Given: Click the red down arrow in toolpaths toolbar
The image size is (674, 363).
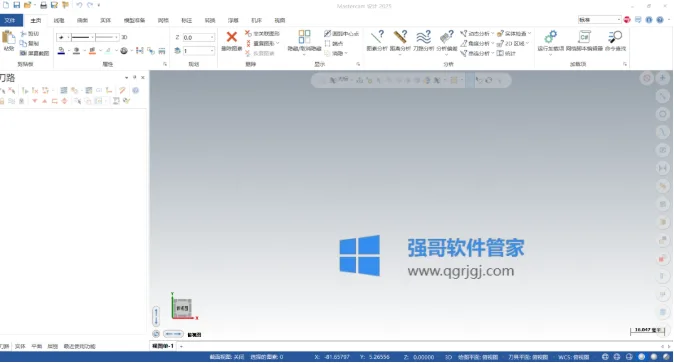Looking at the screenshot, I should pos(34,101).
